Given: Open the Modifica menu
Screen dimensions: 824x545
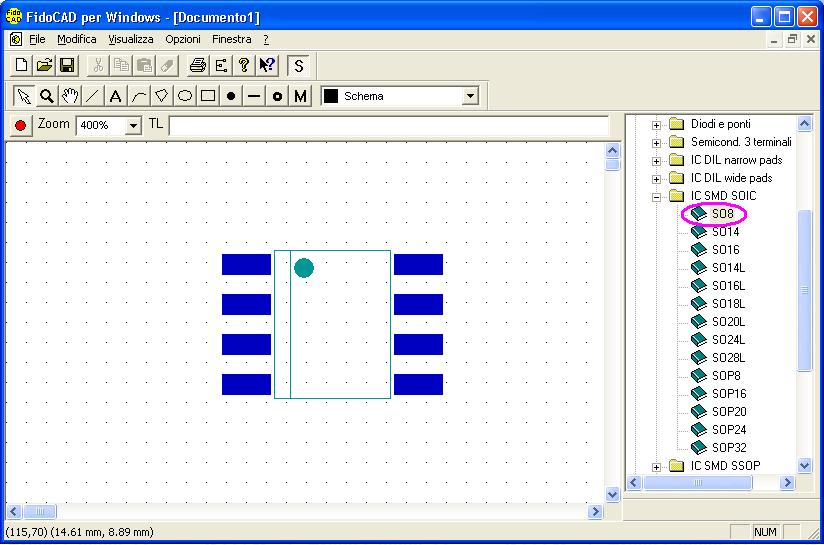Looking at the screenshot, I should click(x=77, y=39).
